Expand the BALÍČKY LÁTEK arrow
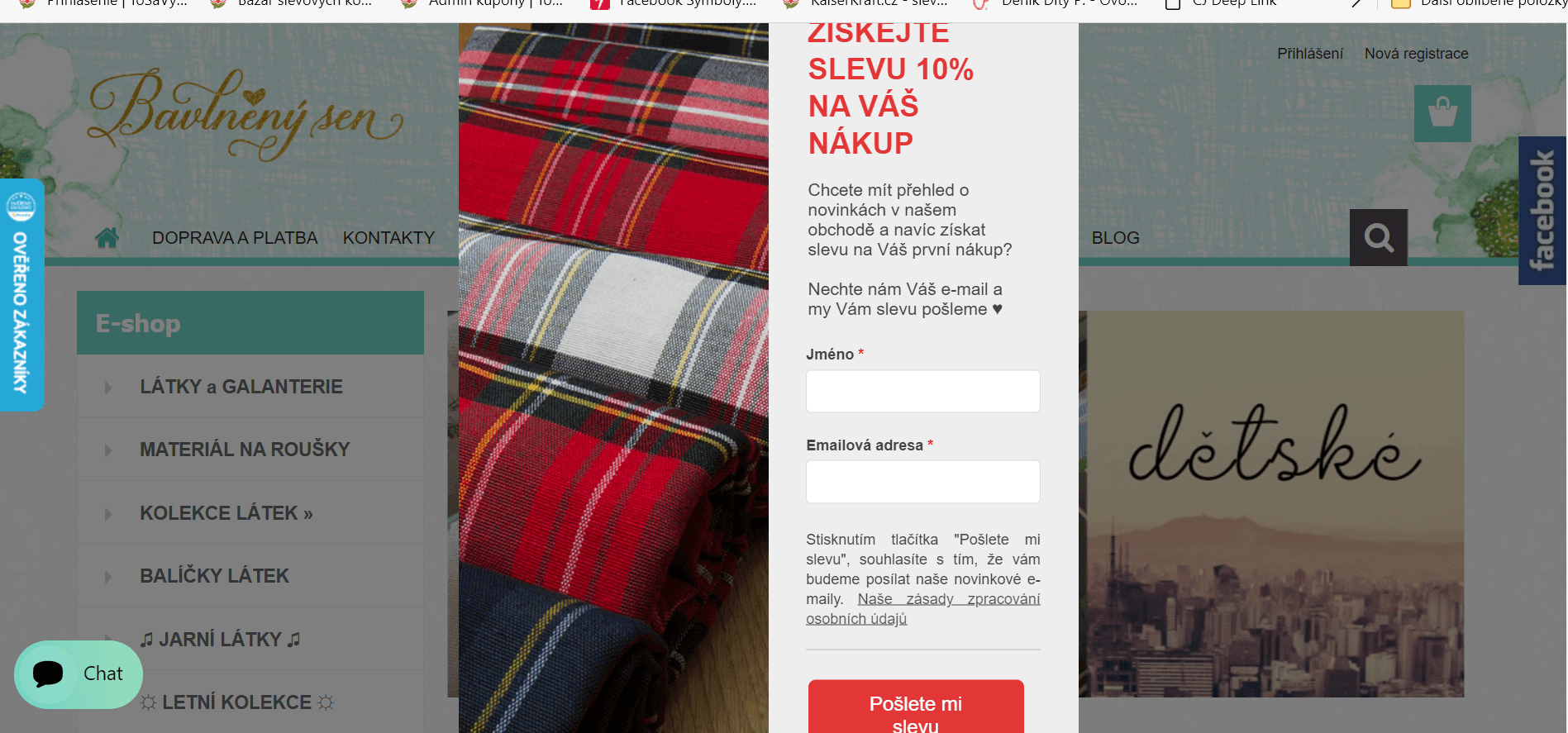This screenshot has width=1568, height=733. coord(108,577)
